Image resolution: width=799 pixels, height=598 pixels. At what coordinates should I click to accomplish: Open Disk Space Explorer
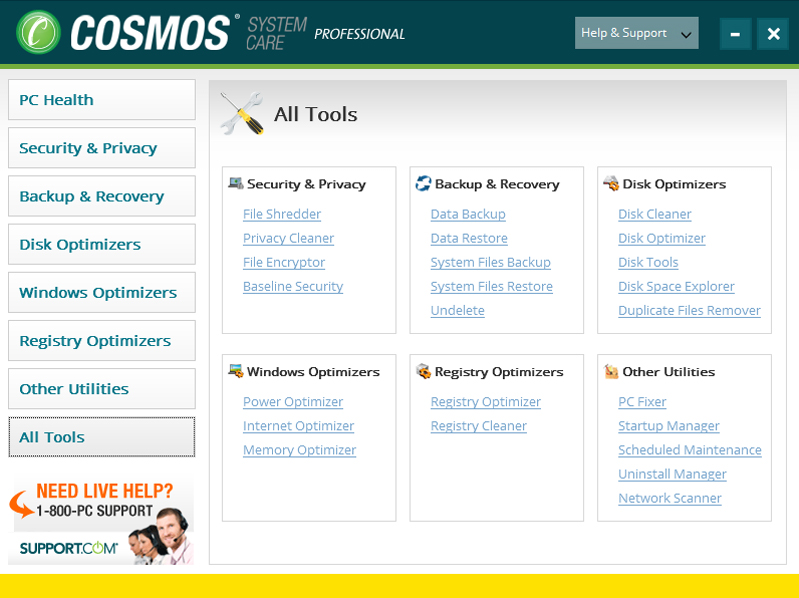[676, 286]
